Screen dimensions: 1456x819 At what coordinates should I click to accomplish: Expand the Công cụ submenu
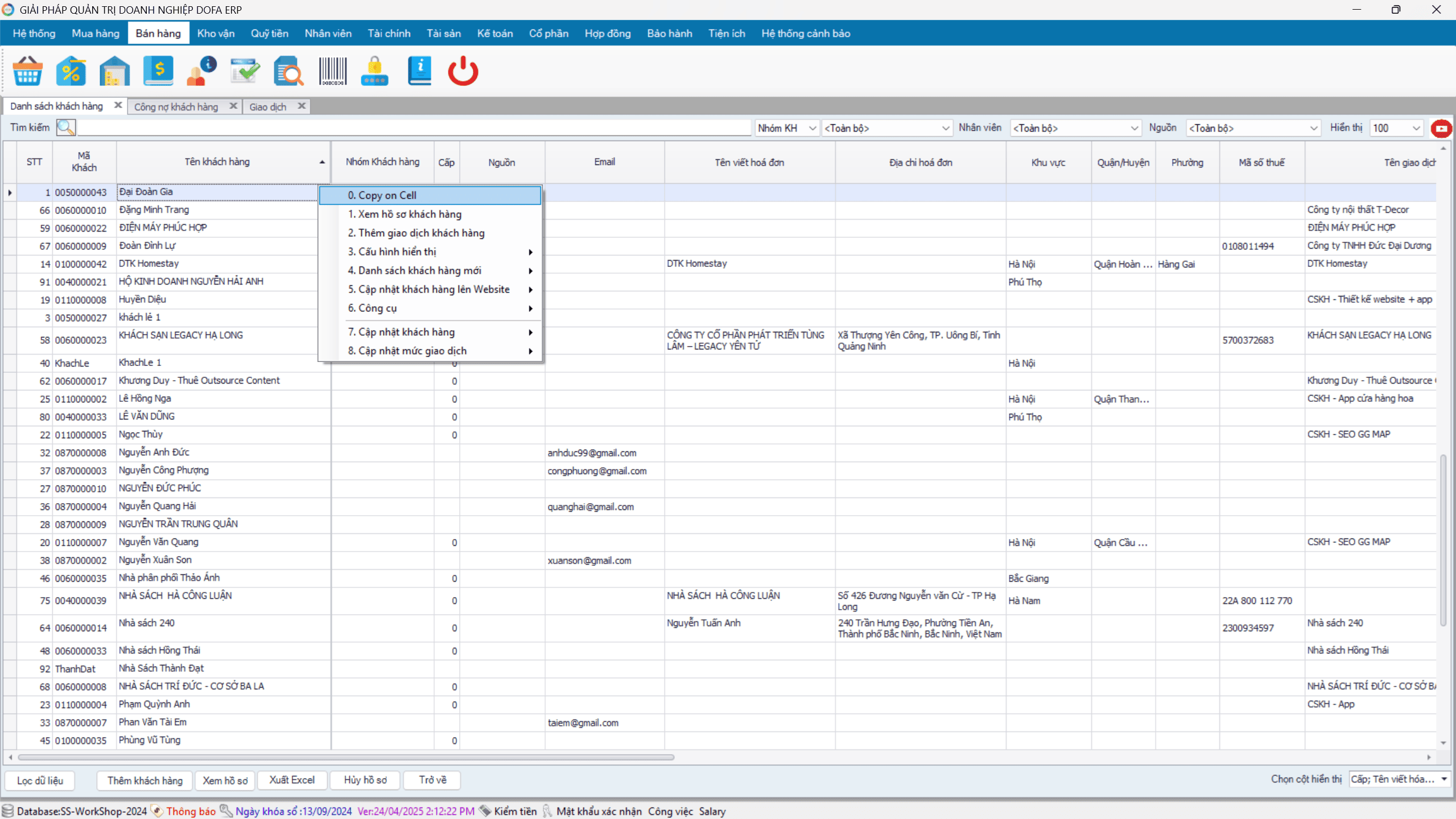pyautogui.click(x=430, y=308)
